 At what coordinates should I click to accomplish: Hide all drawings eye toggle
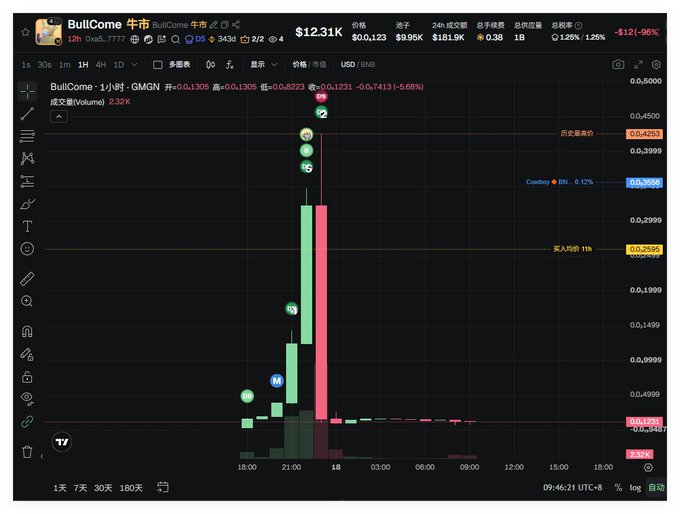click(x=27, y=399)
